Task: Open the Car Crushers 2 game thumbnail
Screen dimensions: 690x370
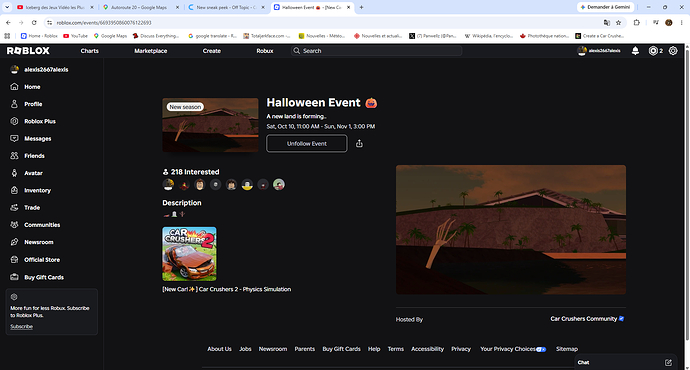Action: [189, 254]
